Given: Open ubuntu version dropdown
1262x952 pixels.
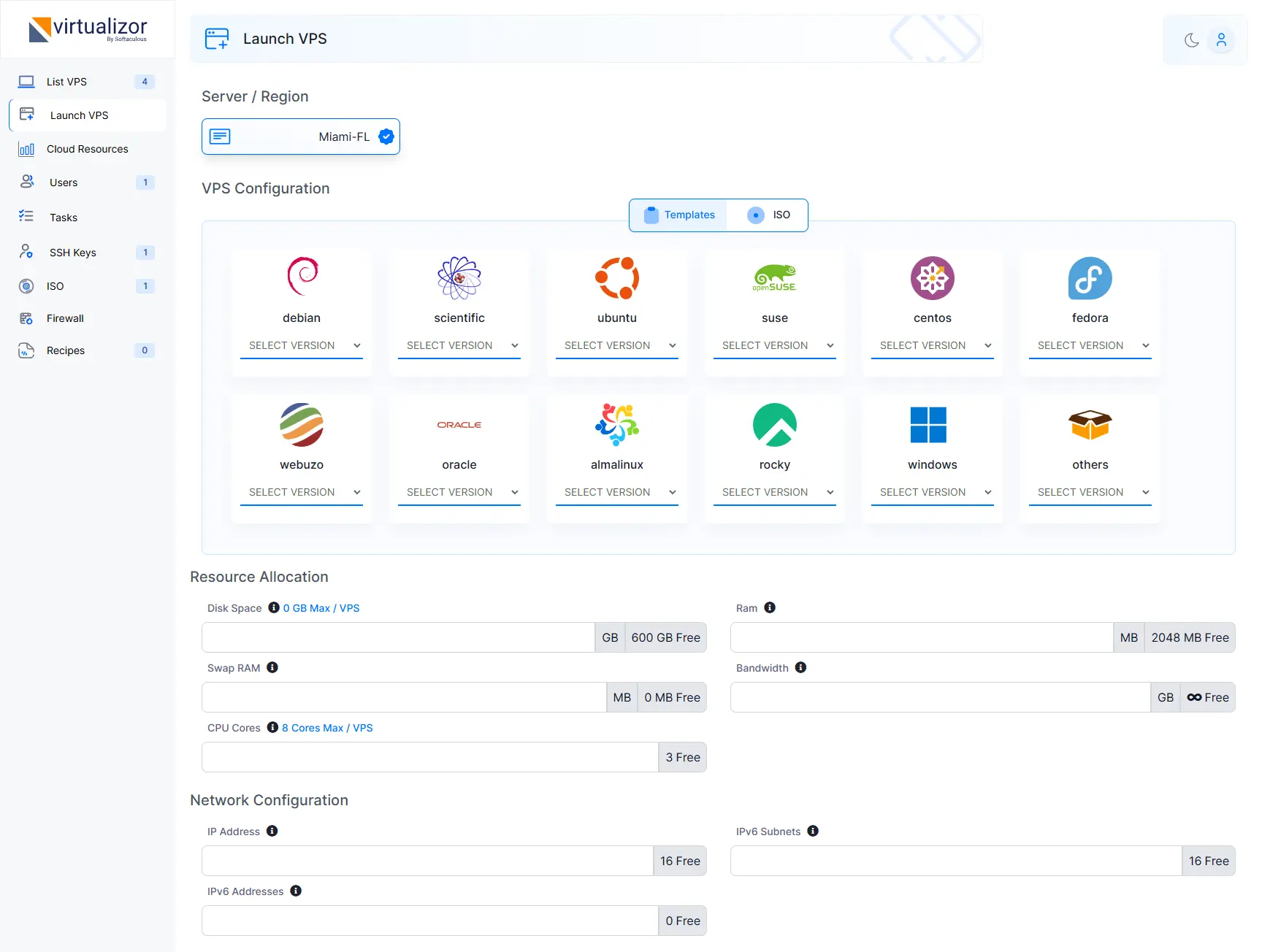Looking at the screenshot, I should click(617, 346).
